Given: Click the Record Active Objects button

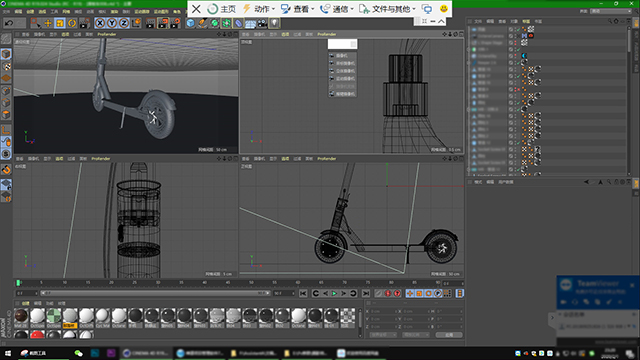Looking at the screenshot, I should pos(379,293).
